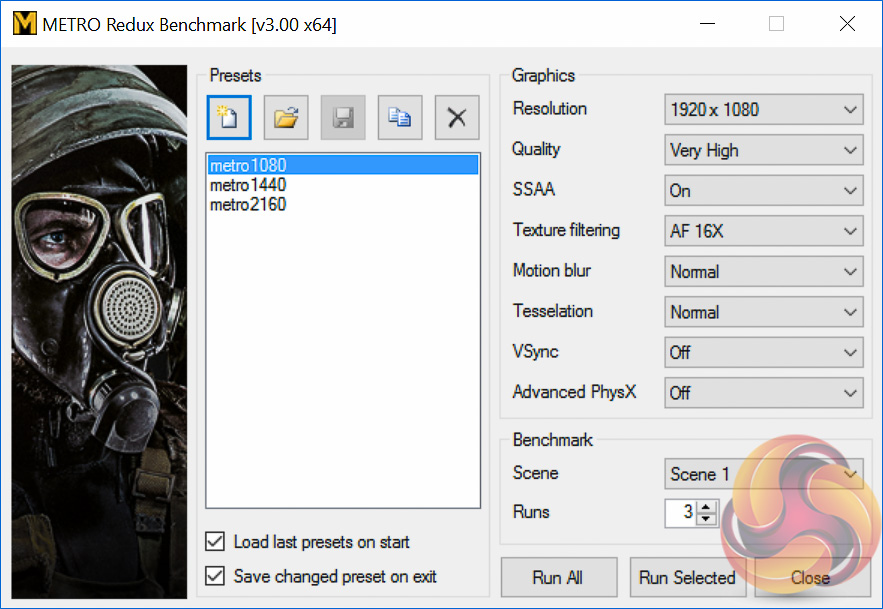
Task: Click the Run Selected button
Action: click(x=687, y=578)
